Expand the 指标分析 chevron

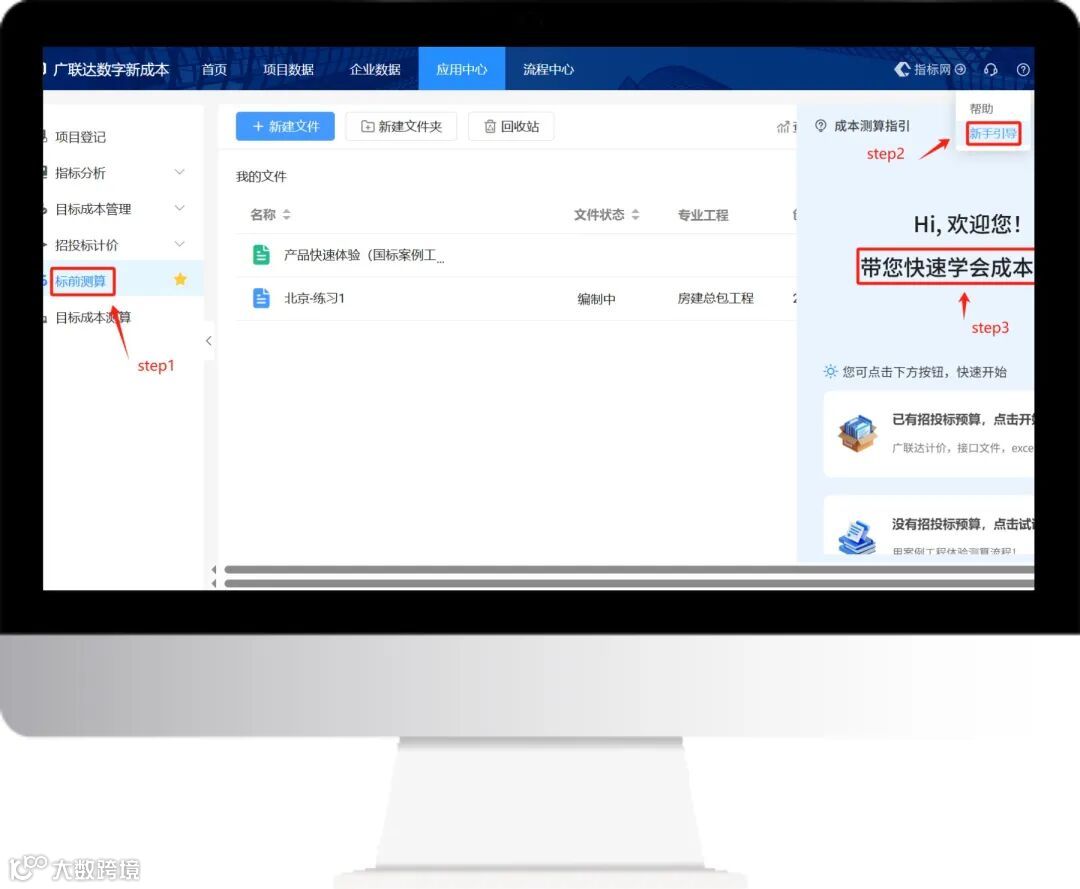[179, 172]
